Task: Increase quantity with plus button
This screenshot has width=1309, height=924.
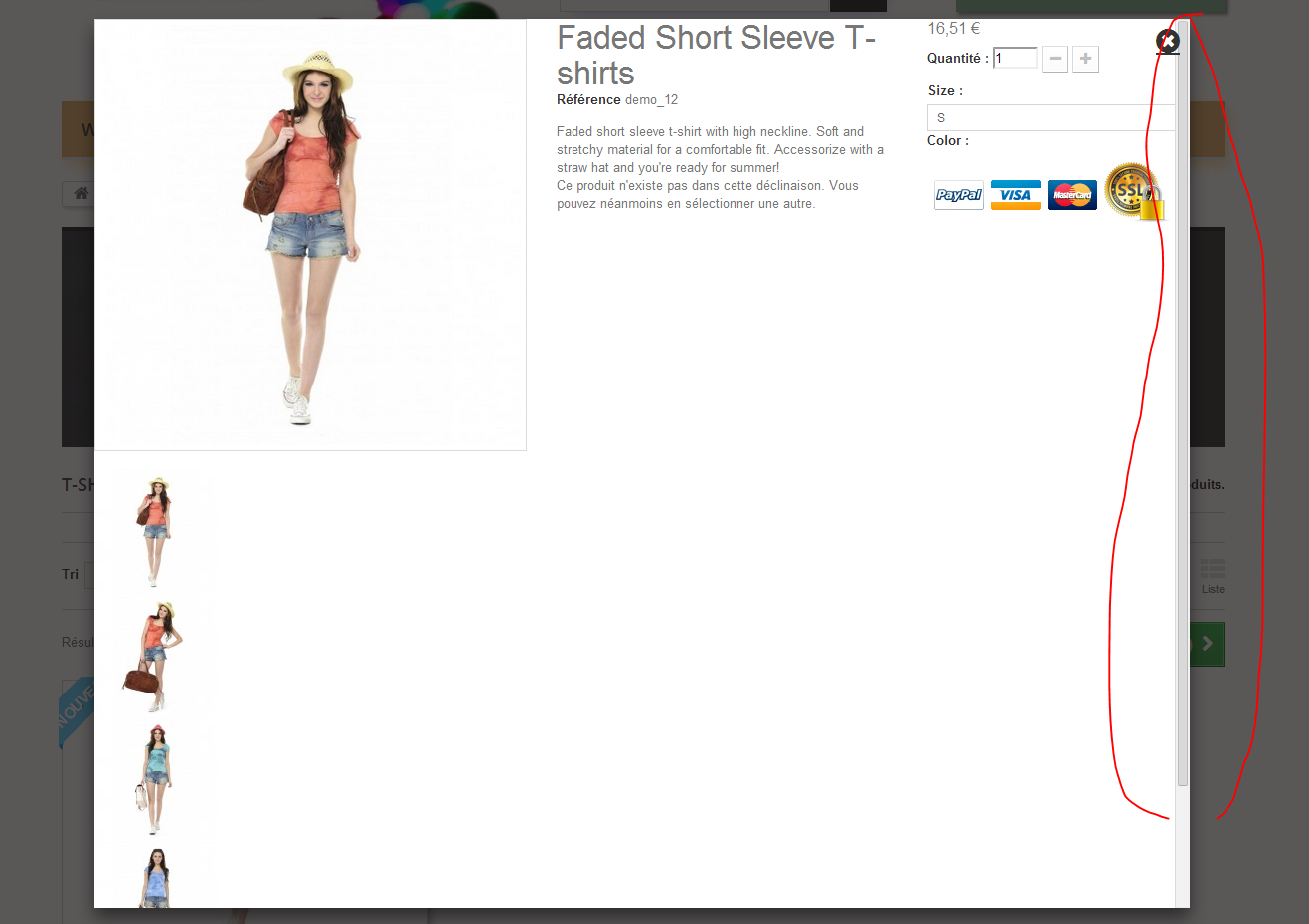Action: click(x=1085, y=59)
